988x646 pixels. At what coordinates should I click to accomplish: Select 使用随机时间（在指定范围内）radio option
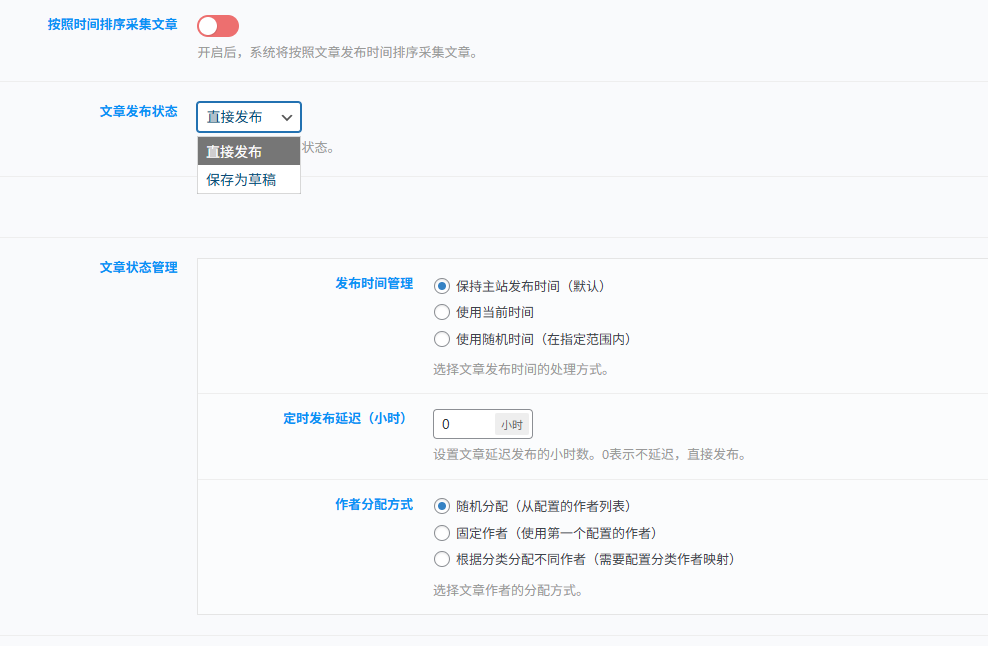(x=442, y=339)
